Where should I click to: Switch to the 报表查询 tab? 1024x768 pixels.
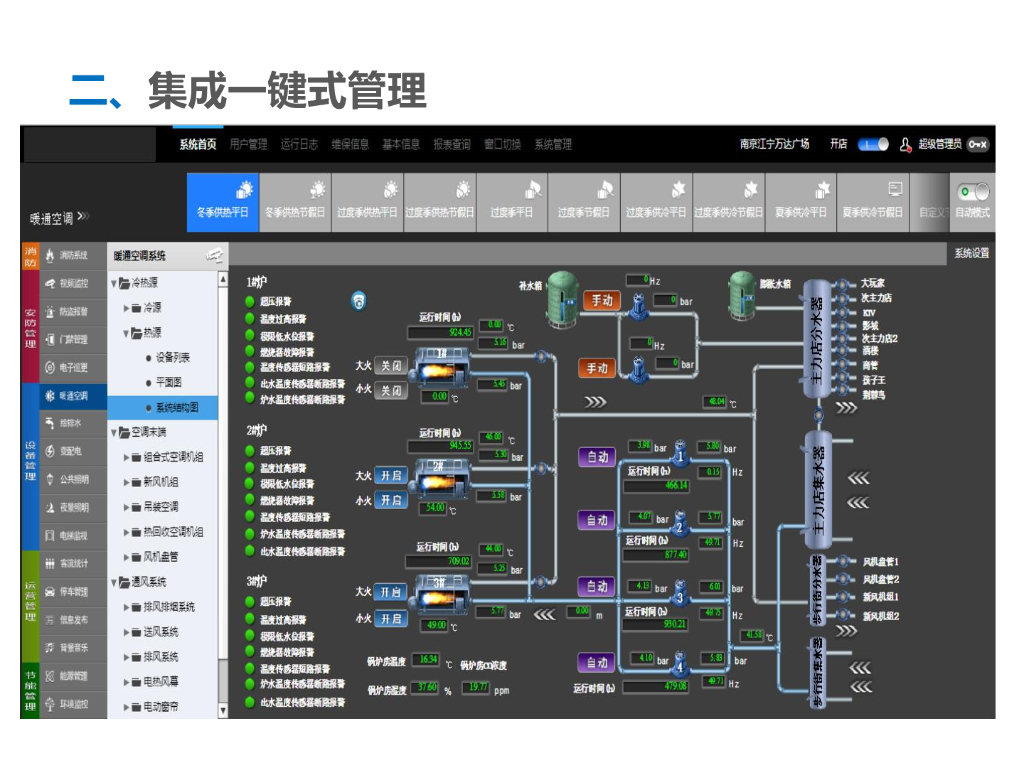451,144
